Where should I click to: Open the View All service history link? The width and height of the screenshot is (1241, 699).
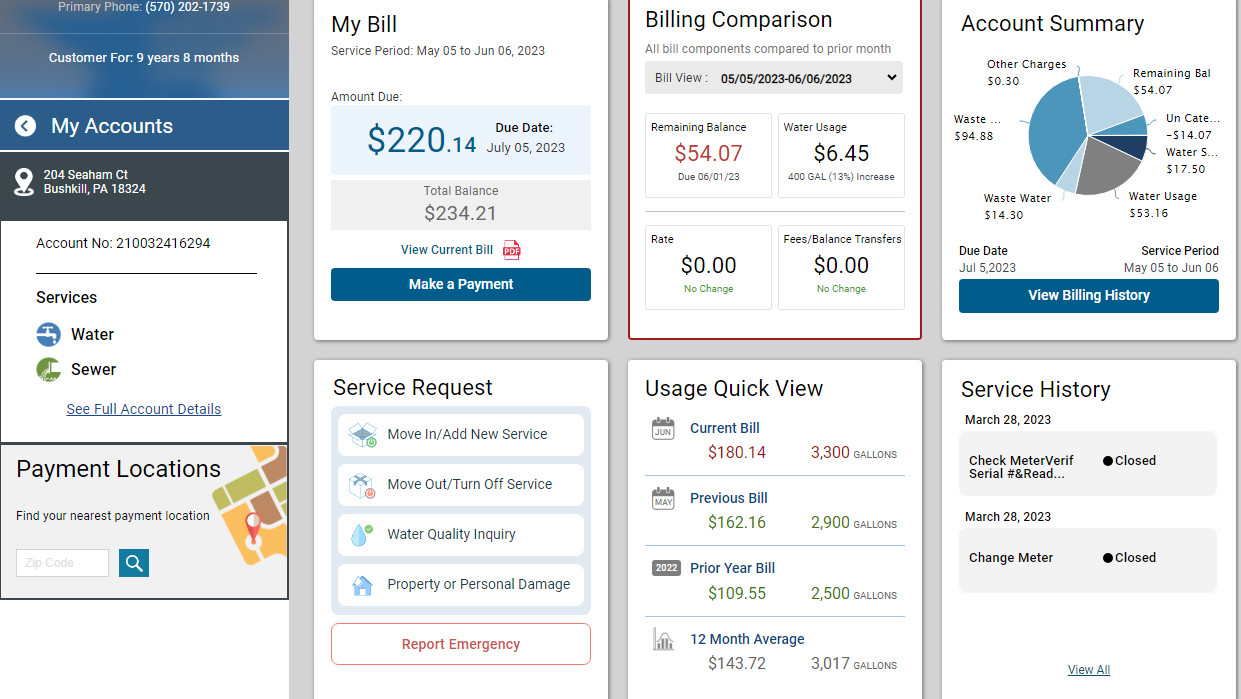1089,670
